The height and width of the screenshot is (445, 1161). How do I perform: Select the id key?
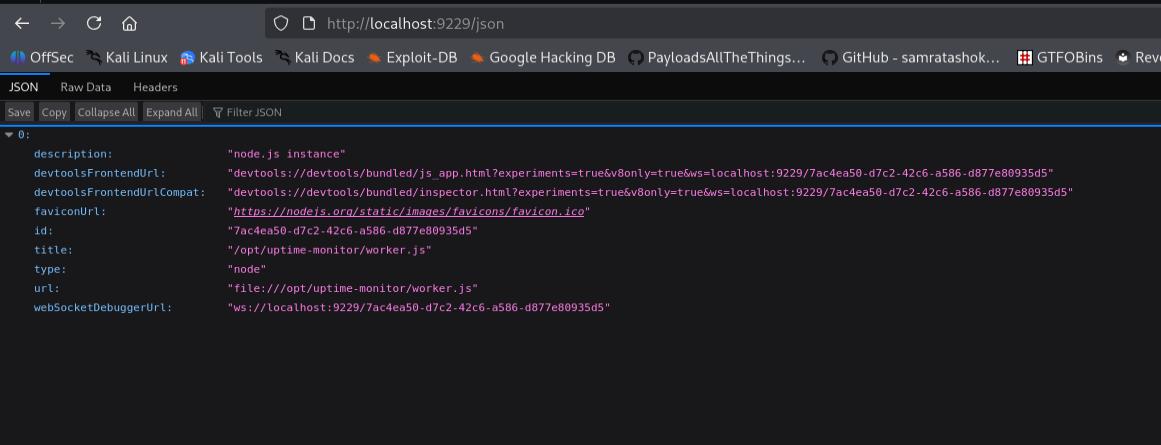(x=44, y=231)
